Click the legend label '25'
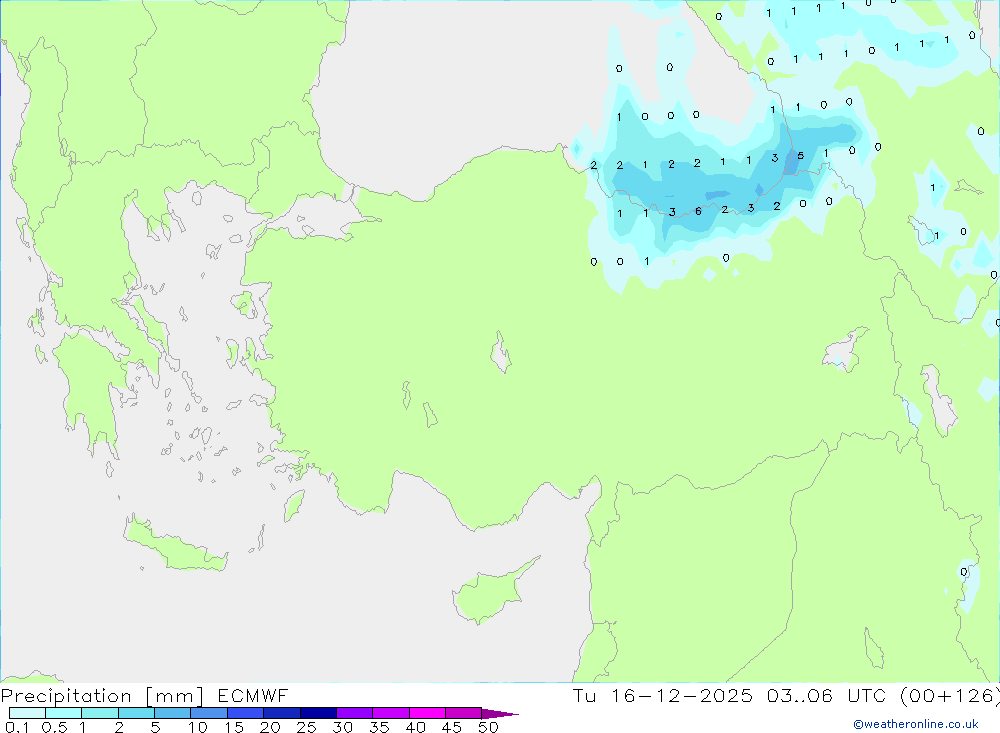The width and height of the screenshot is (1000, 733). [306, 727]
